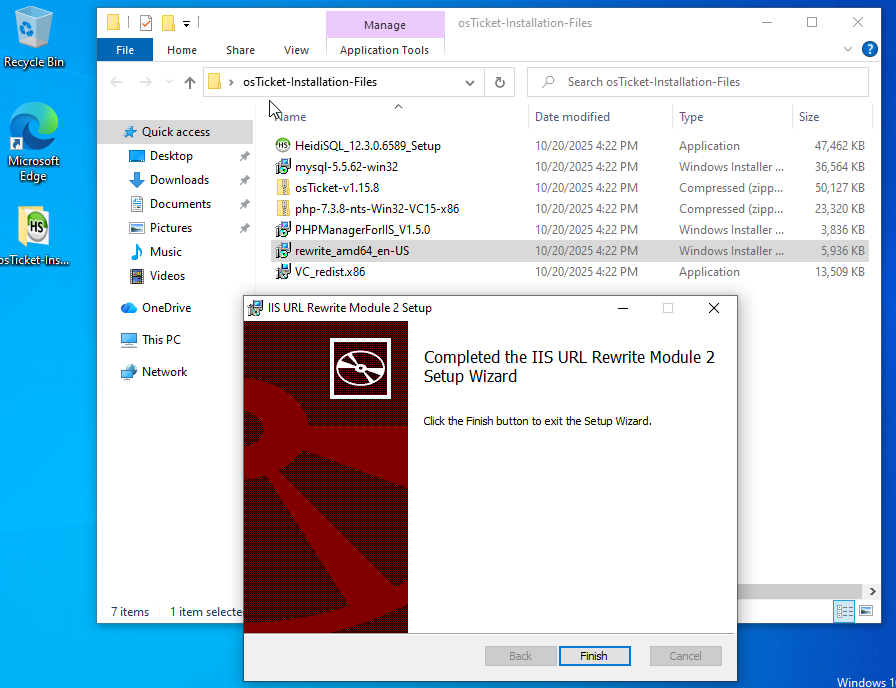Click the 47,462 KB size cell
The height and width of the screenshot is (688, 896).
coord(839,146)
